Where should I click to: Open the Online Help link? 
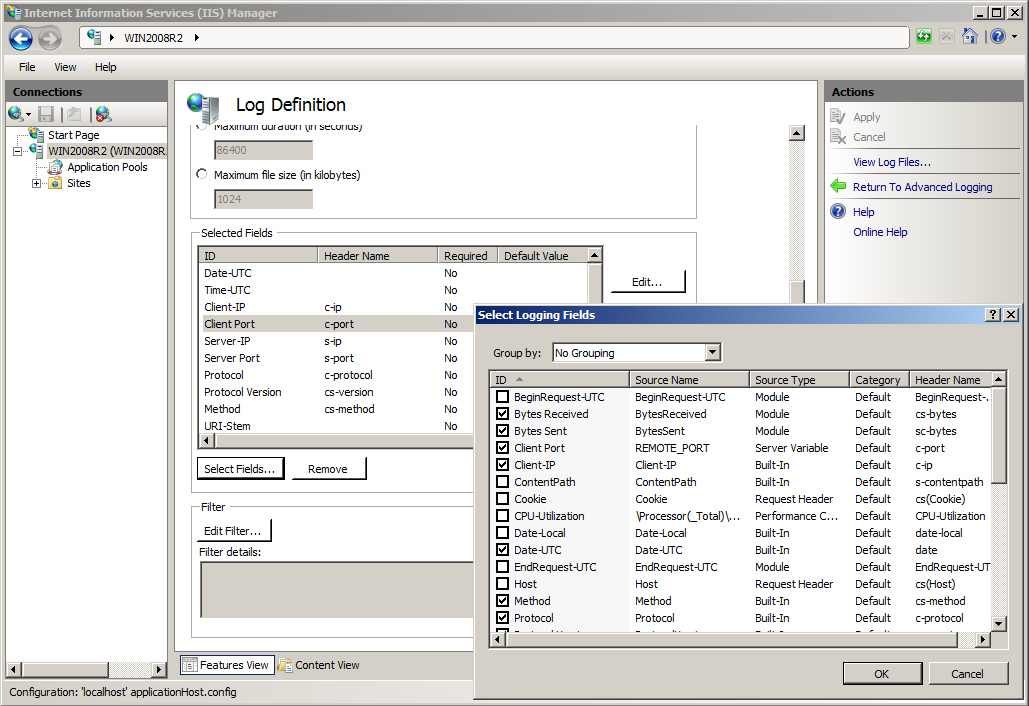[880, 232]
